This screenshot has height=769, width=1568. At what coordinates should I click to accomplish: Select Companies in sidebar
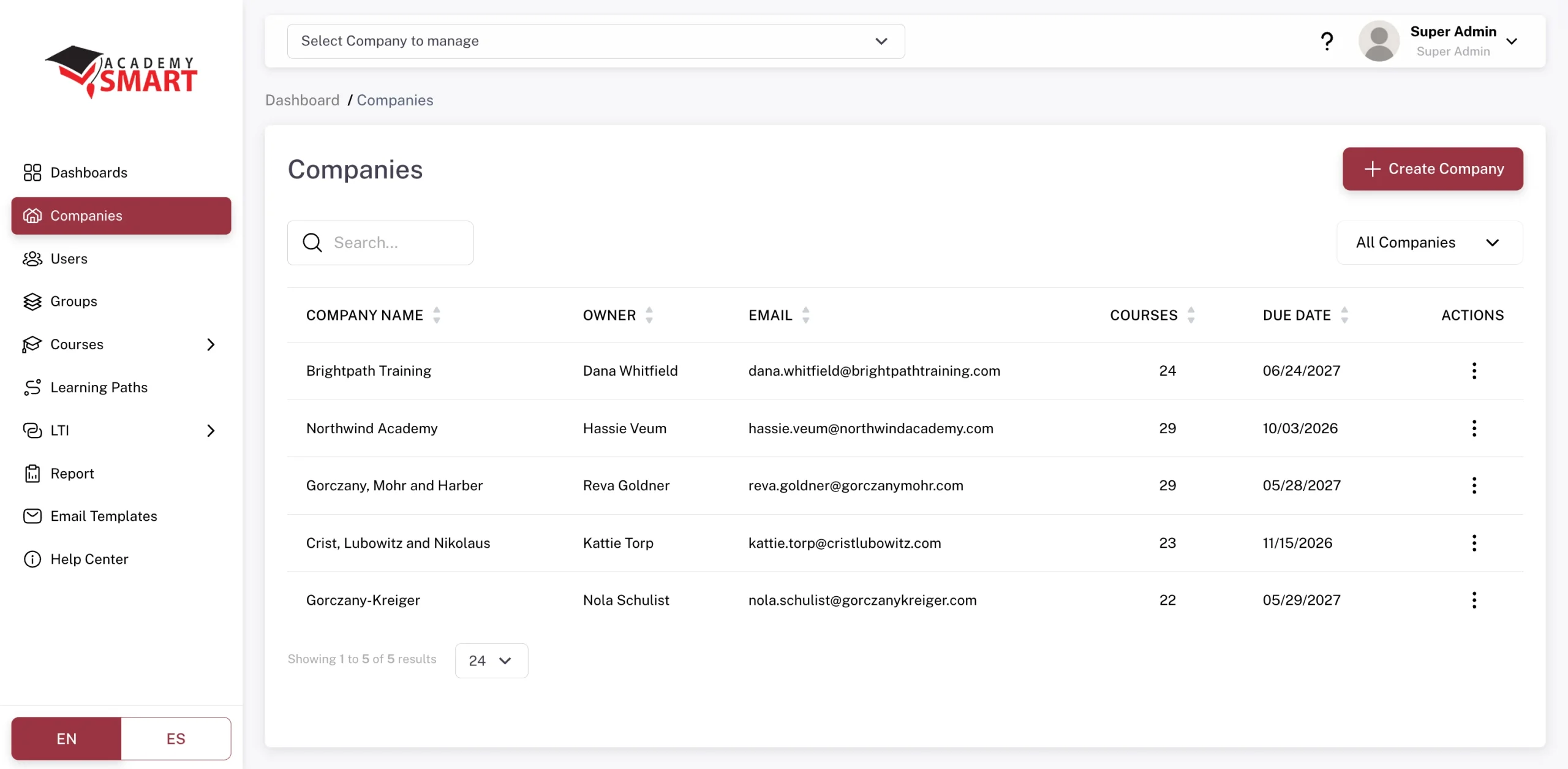(121, 216)
